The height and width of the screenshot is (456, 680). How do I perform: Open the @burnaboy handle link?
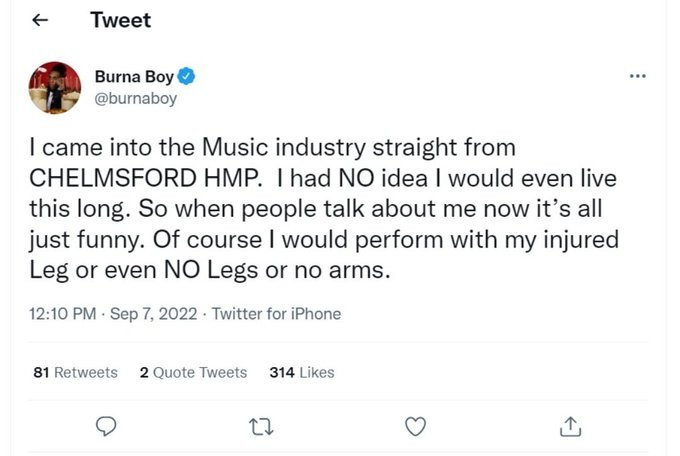click(134, 97)
